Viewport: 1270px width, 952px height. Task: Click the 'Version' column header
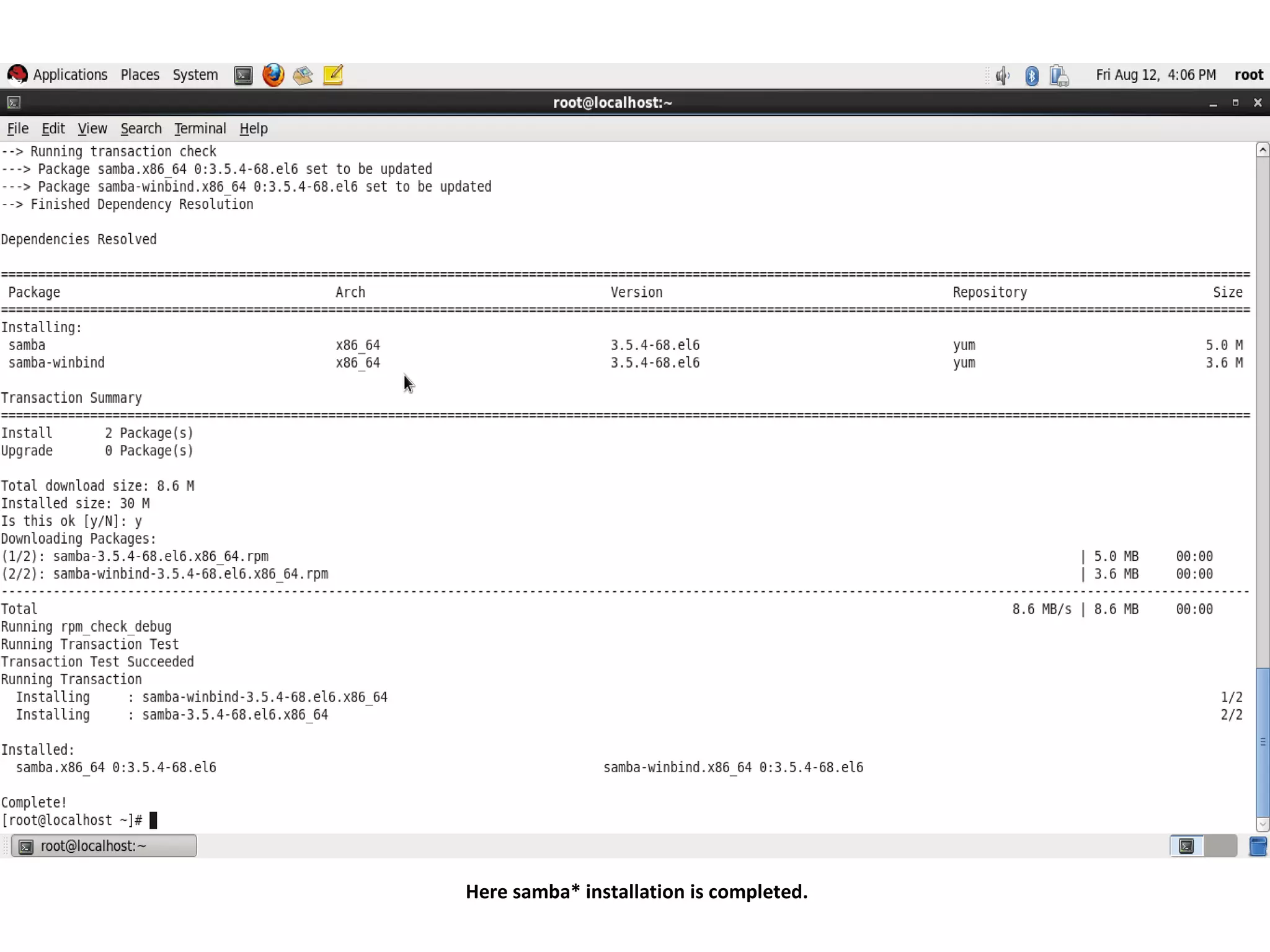click(636, 293)
